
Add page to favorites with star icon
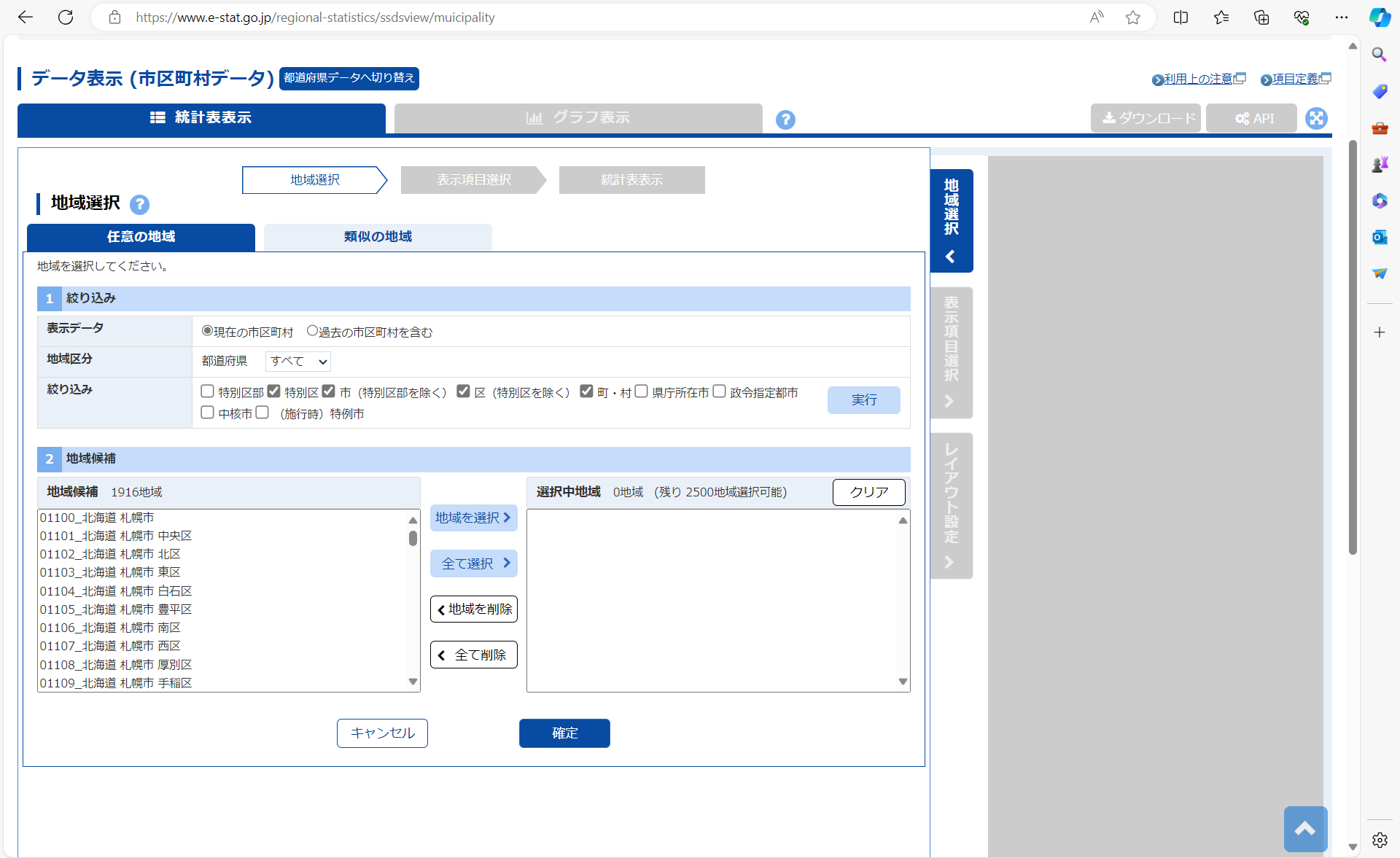point(1132,17)
